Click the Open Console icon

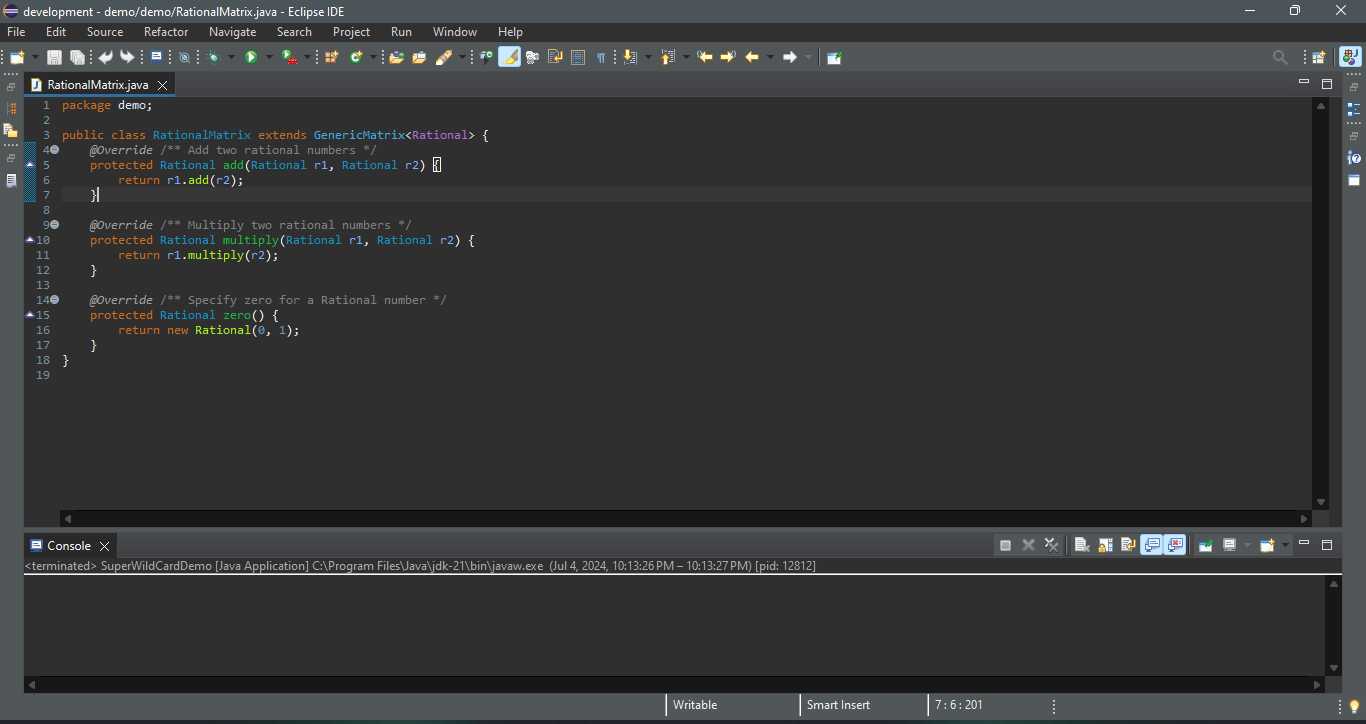[x=1268, y=545]
